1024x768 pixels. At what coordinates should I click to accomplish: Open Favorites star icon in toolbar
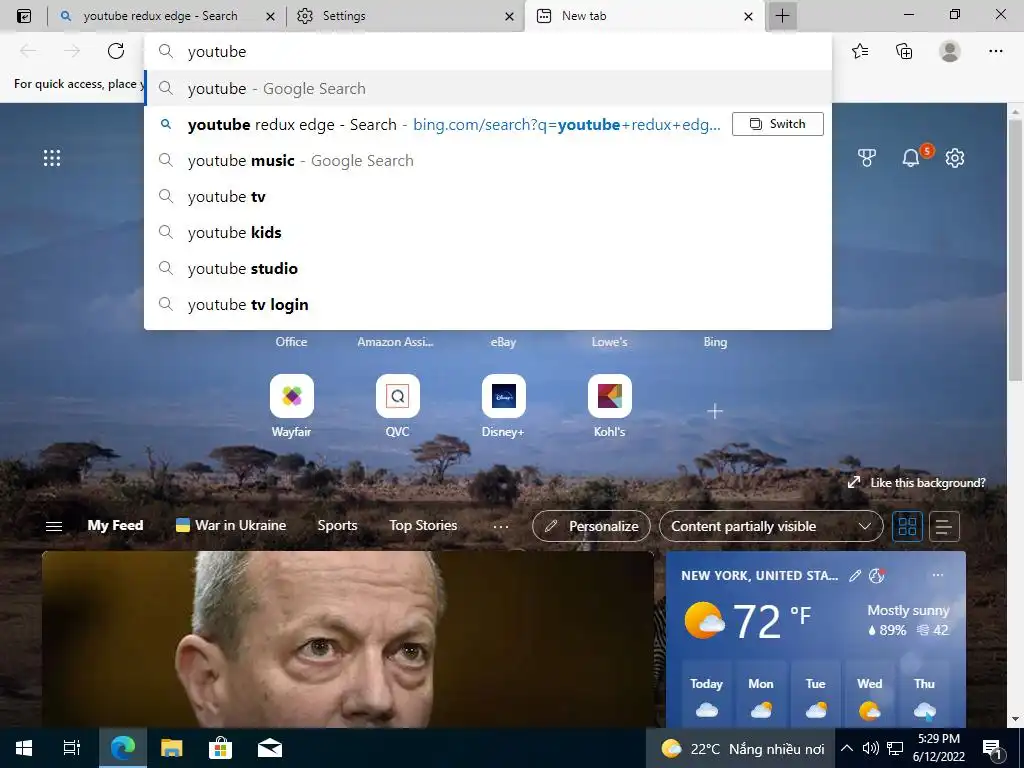pyautogui.click(x=860, y=51)
